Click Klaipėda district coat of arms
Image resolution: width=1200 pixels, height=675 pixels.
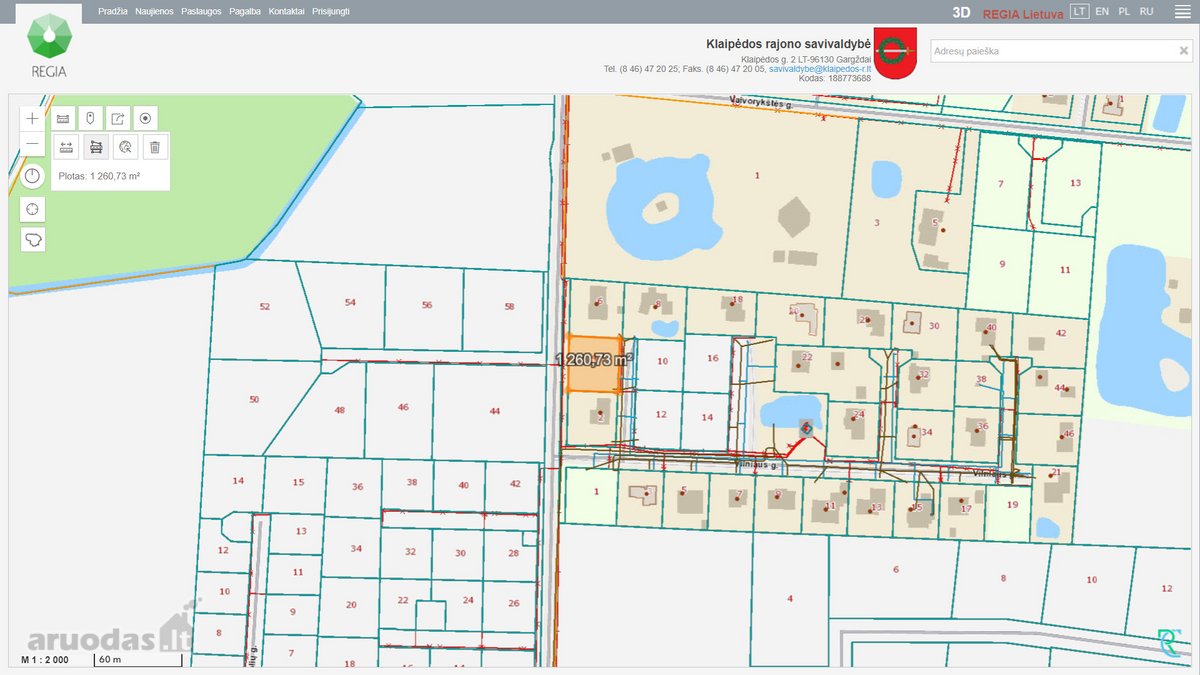coord(895,53)
